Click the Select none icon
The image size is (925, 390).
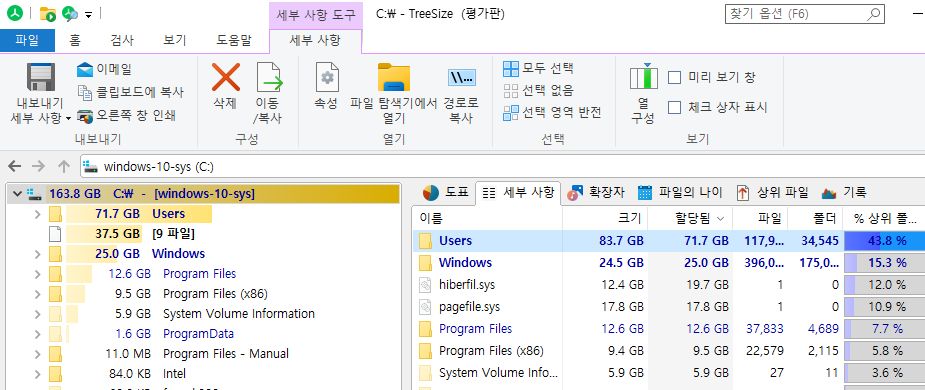[510, 91]
